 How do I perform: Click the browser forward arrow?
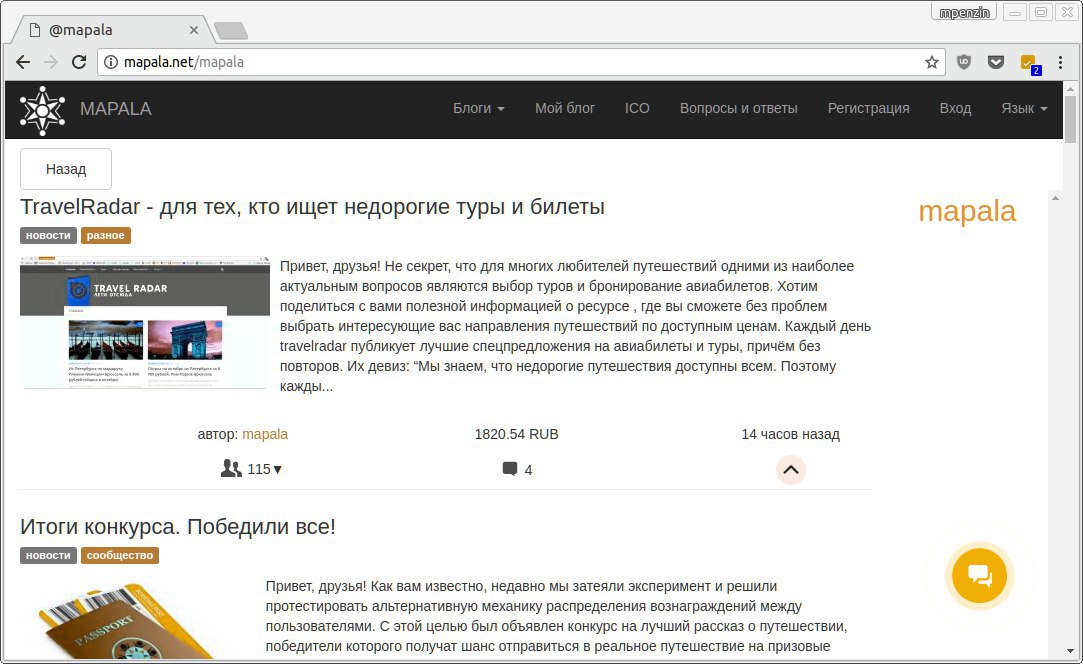click(x=51, y=62)
